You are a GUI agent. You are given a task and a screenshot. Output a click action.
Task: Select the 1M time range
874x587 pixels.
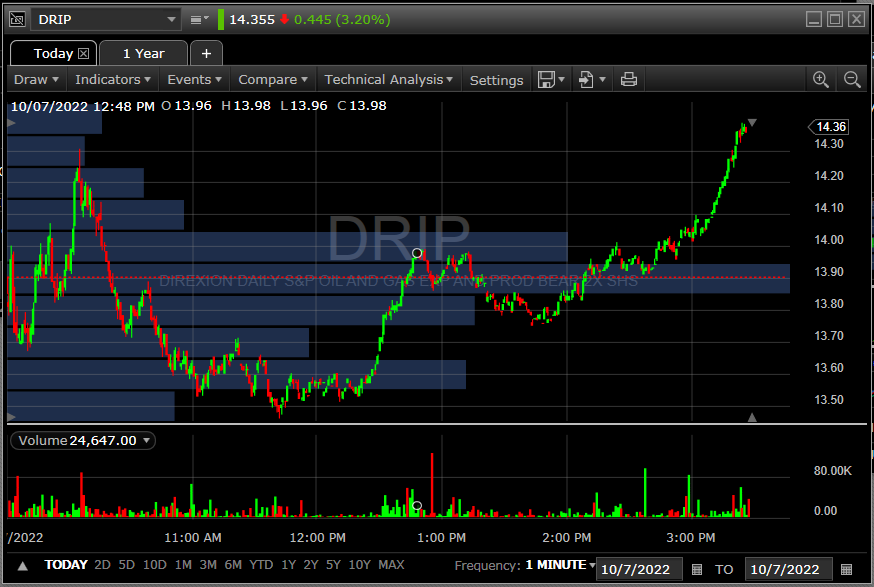coord(183,565)
